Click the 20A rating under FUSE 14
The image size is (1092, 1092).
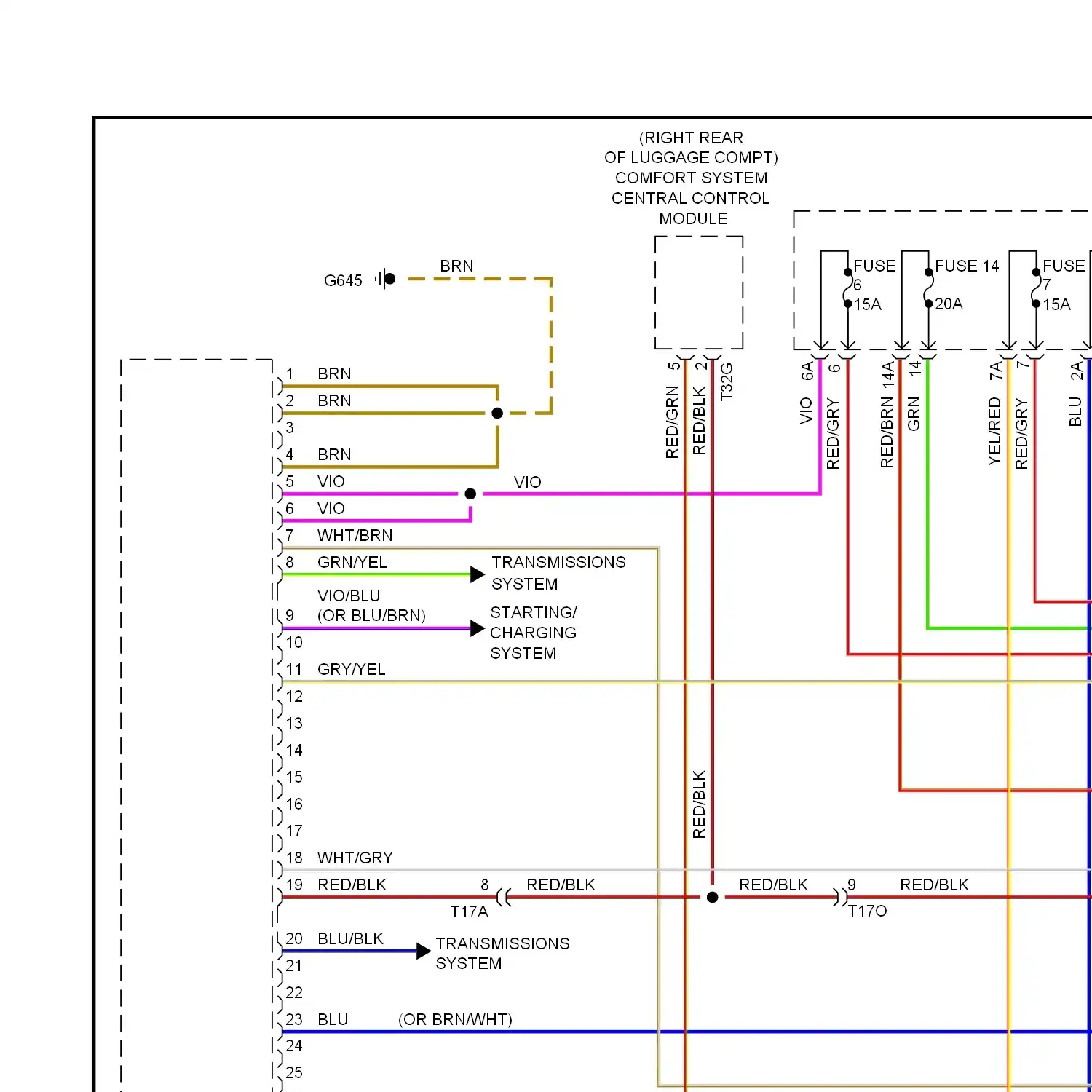(949, 304)
